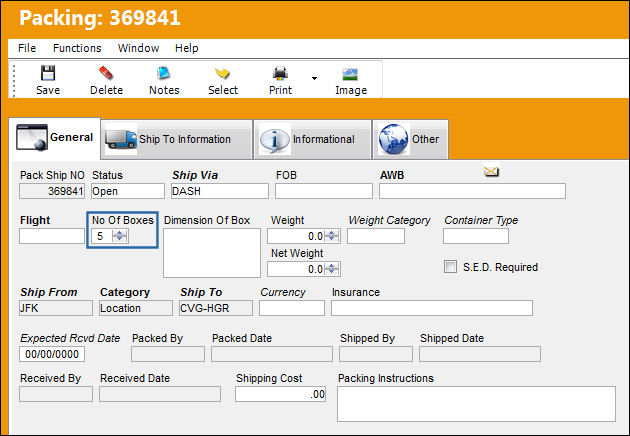The width and height of the screenshot is (630, 436).
Task: Click the Packing Instructions text area
Action: (476, 404)
